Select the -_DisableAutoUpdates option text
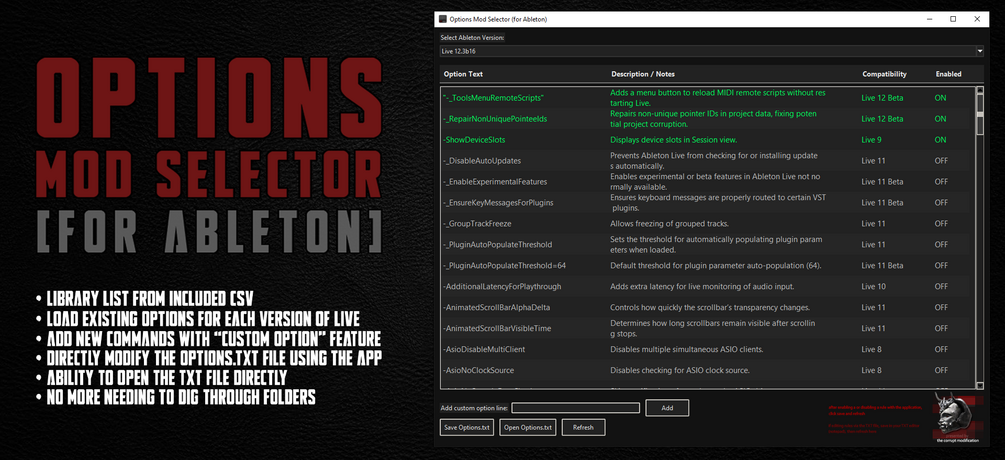The image size is (1005, 460). click(x=481, y=161)
